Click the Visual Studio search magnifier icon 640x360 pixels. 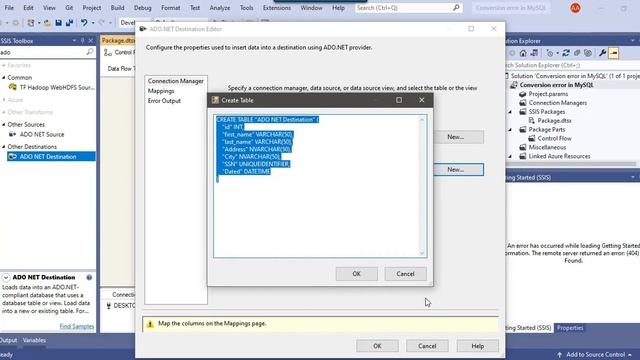[x=456, y=8]
